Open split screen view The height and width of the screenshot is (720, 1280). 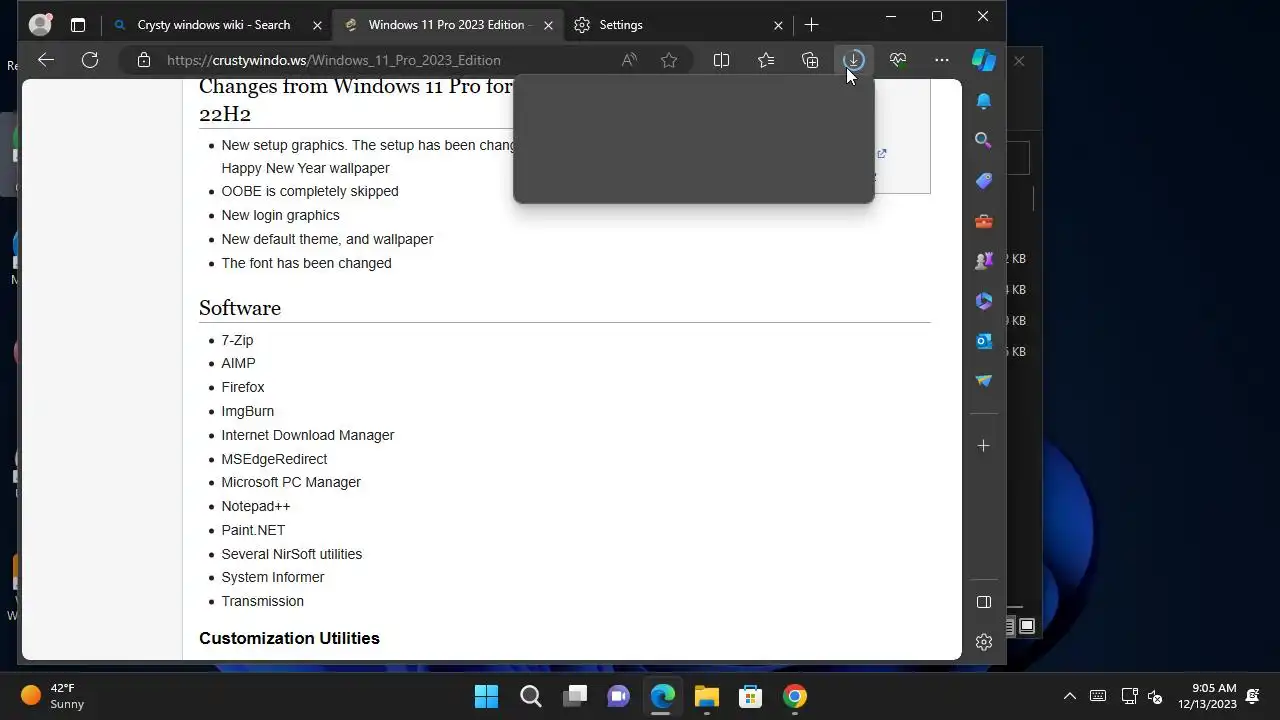pos(721,60)
